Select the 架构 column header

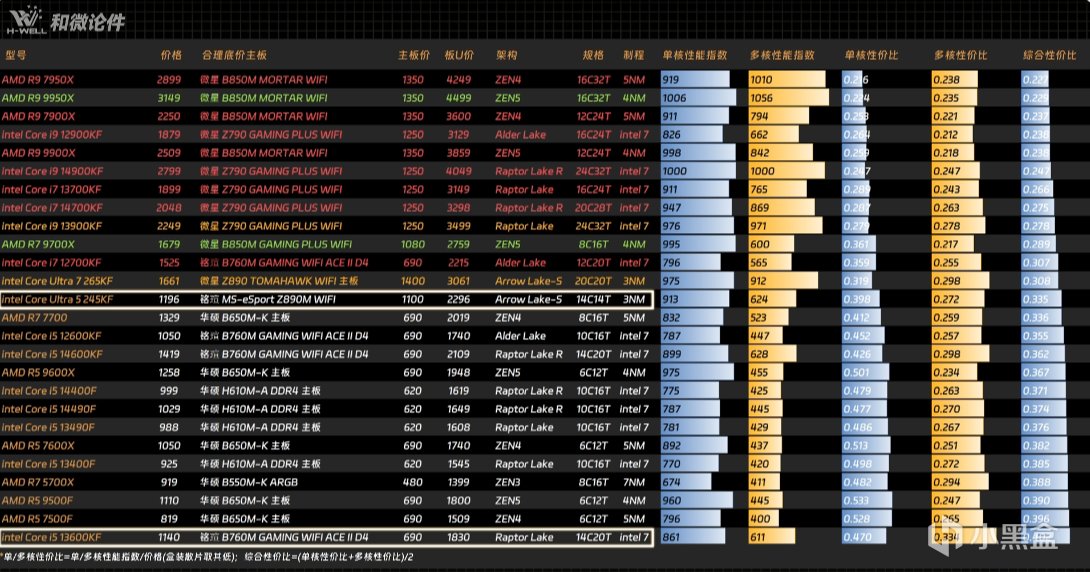click(x=506, y=55)
